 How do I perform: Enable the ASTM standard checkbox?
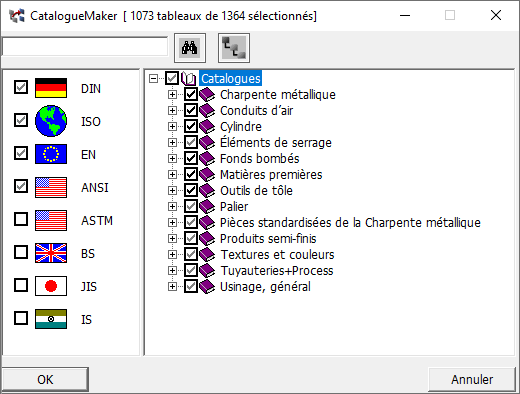coord(21,219)
